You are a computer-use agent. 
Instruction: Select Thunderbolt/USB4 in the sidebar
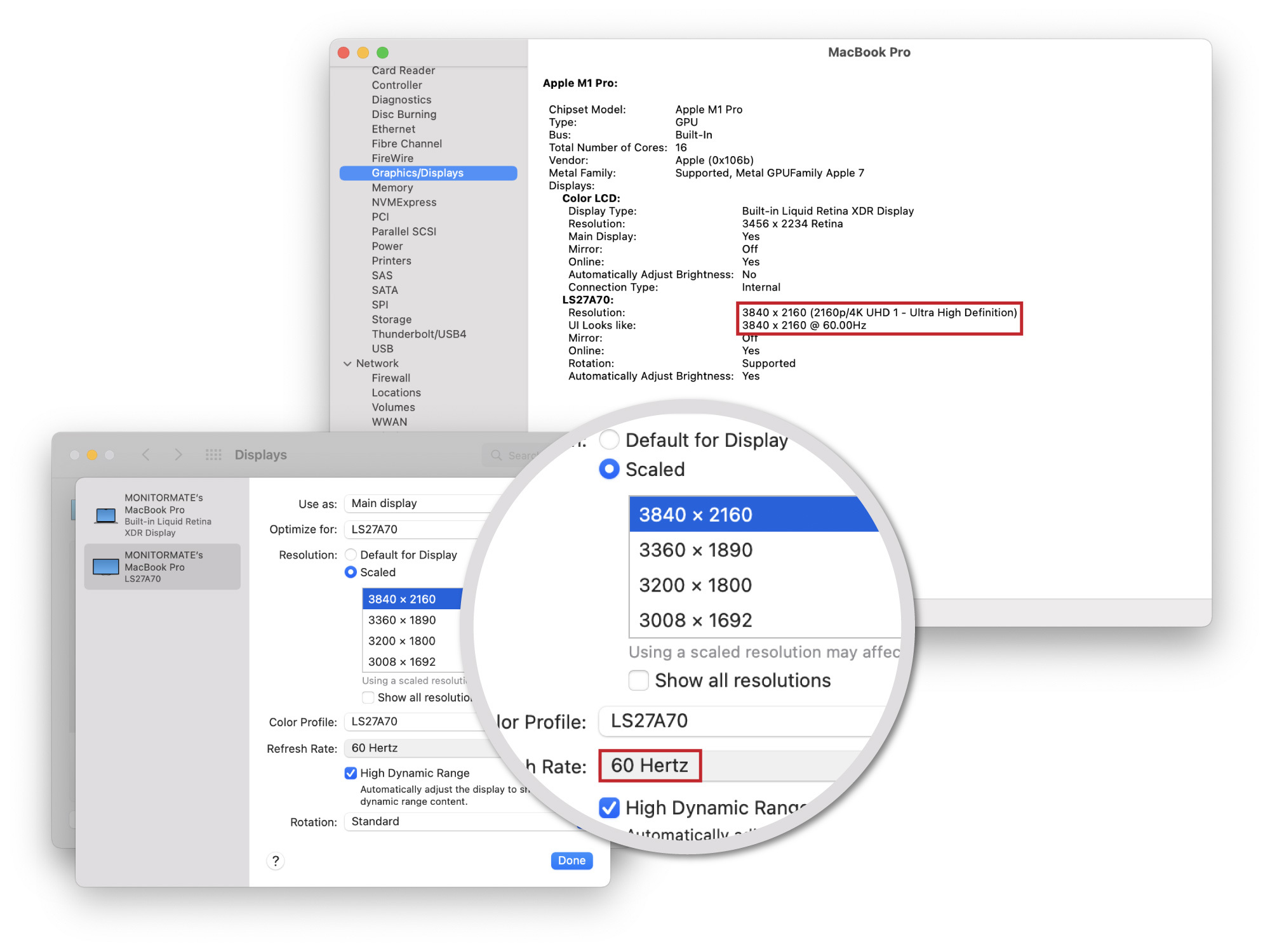click(418, 334)
